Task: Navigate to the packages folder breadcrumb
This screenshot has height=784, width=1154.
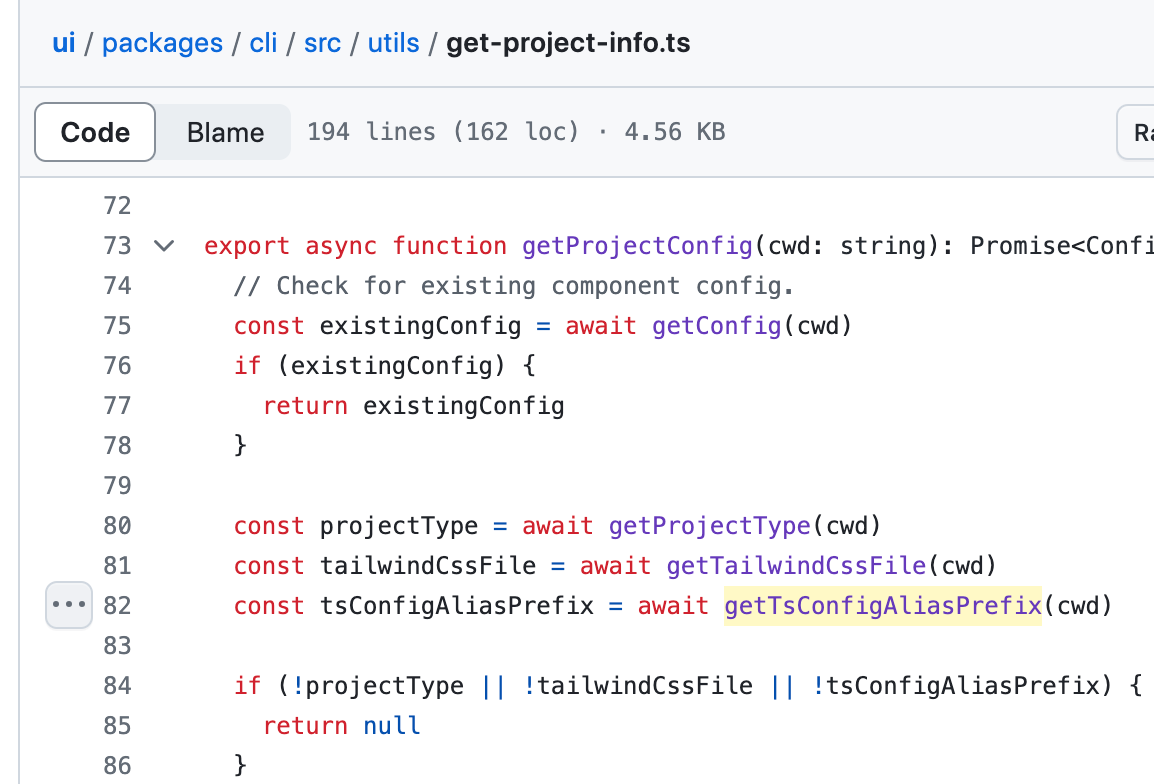Action: coord(162,42)
